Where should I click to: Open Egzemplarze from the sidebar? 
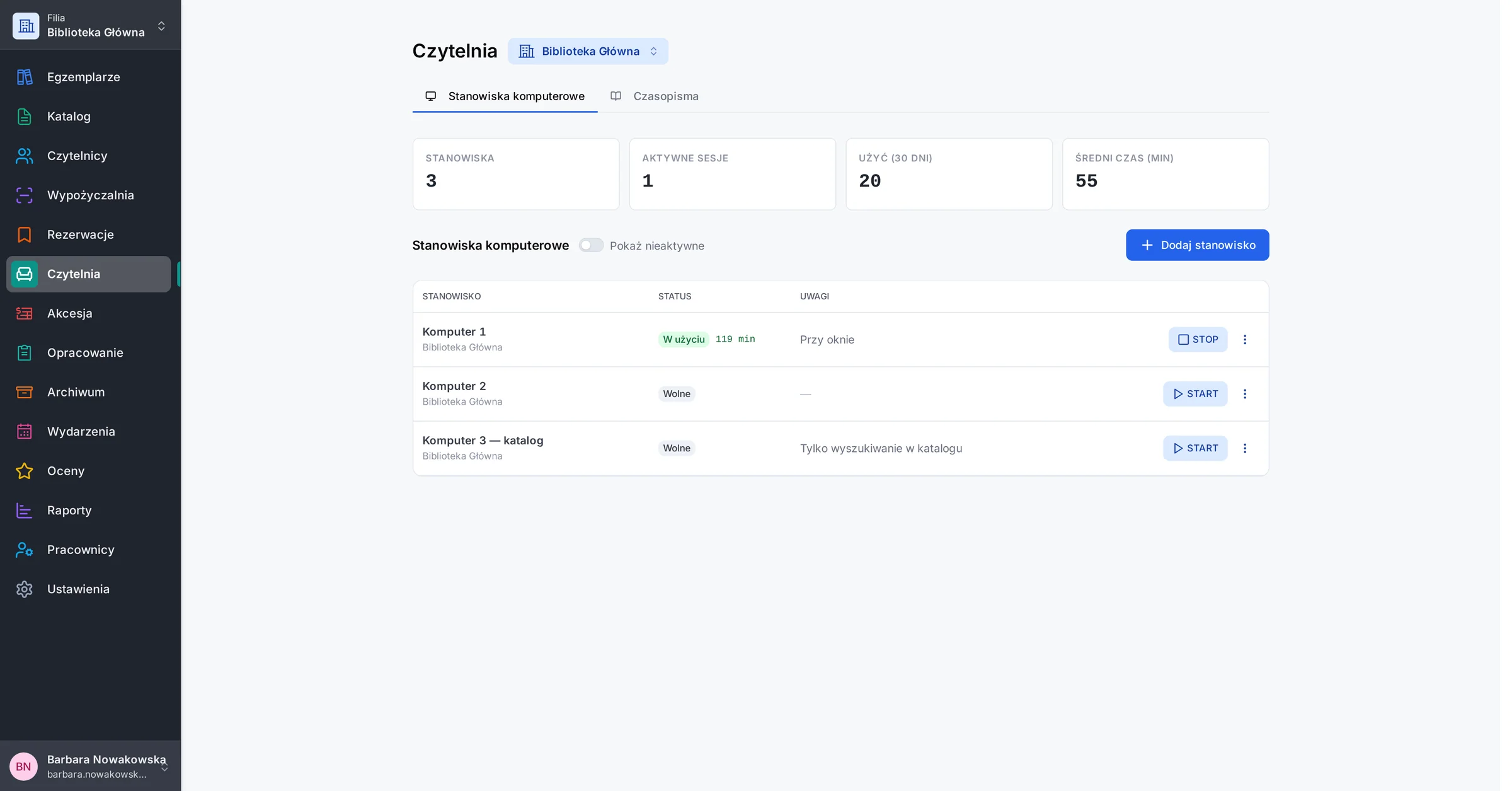(x=88, y=77)
